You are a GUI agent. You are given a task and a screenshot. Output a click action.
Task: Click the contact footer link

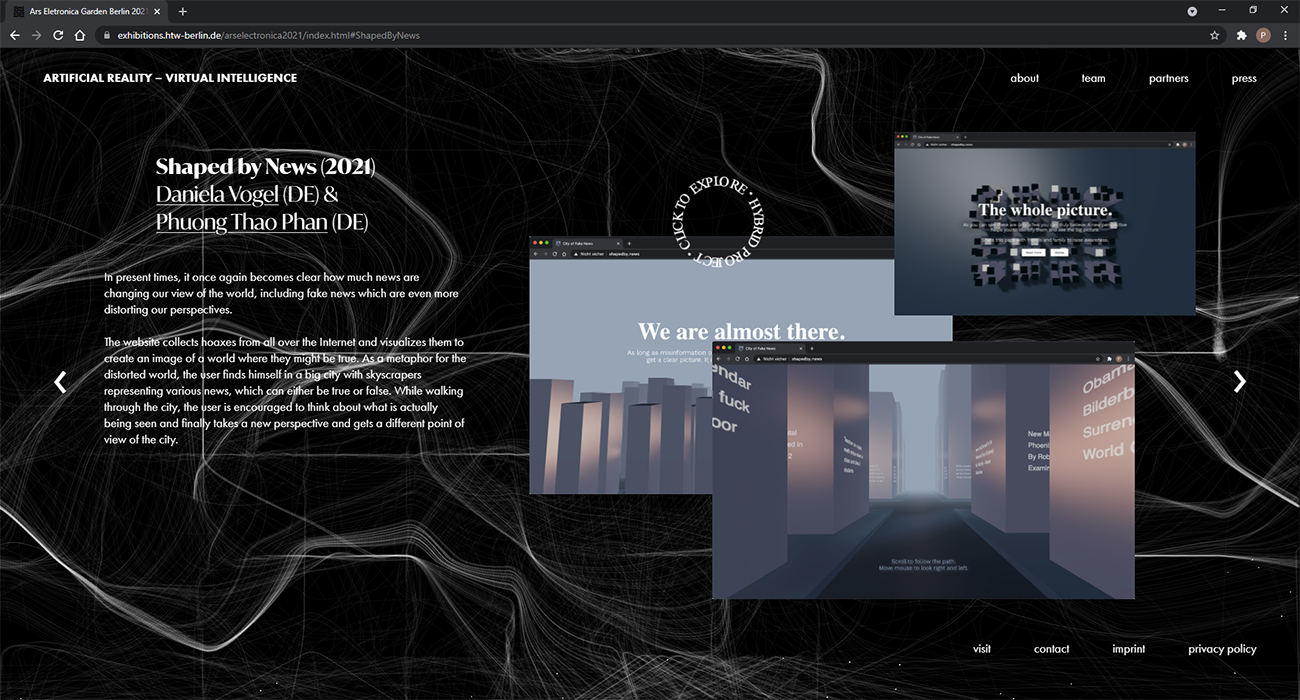point(1052,649)
